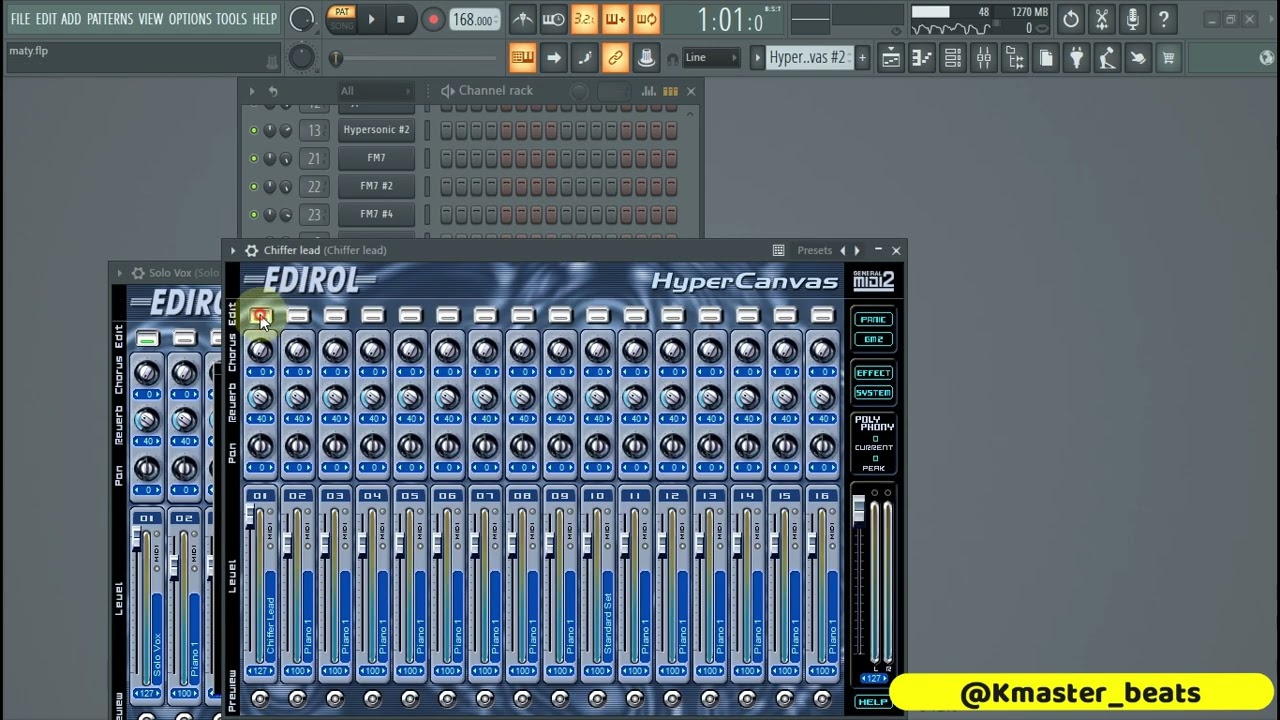
Task: Open the Mixer view icon
Action: pyautogui.click(x=983, y=59)
